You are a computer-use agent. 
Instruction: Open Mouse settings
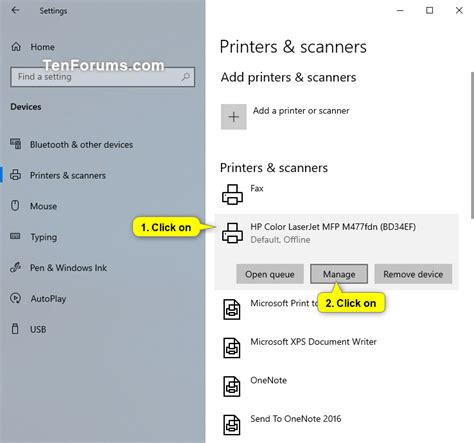click(x=43, y=206)
